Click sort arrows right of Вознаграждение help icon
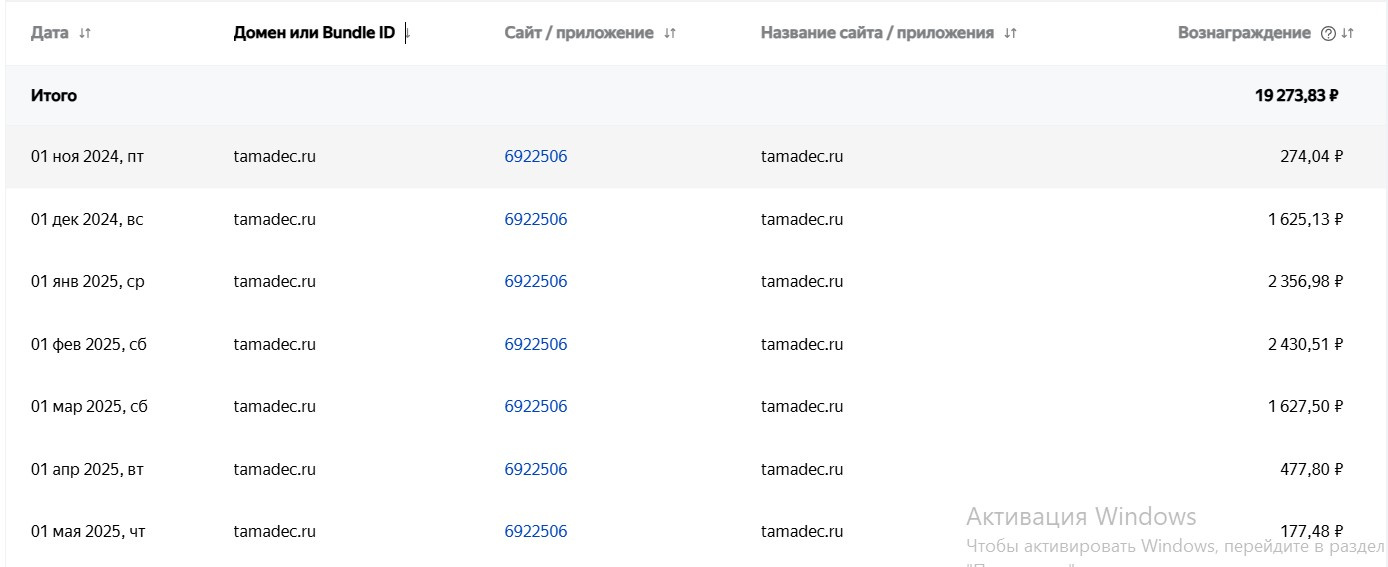This screenshot has width=1388, height=567. [x=1347, y=33]
